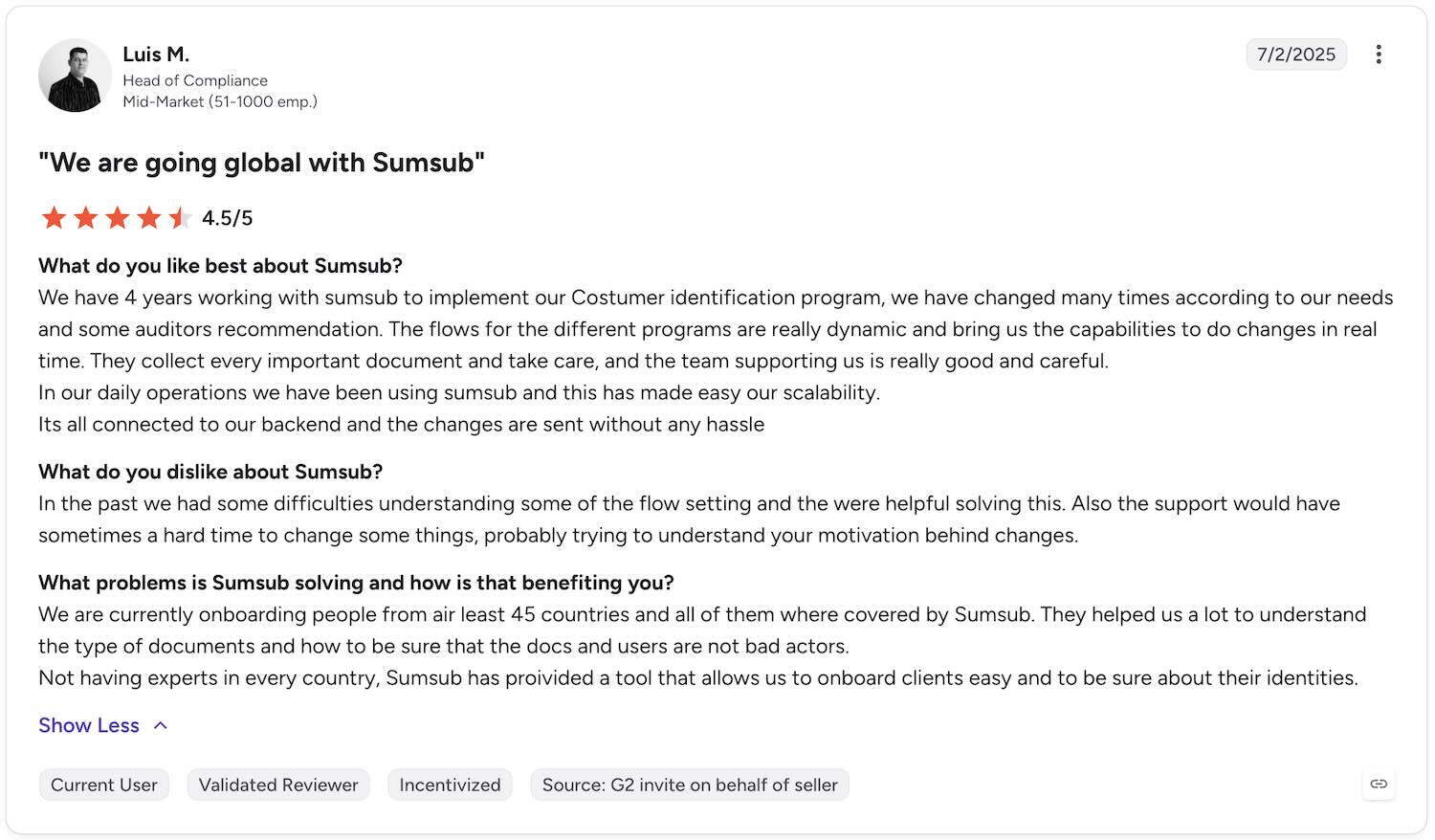Click 'What do you like best' heading
1435x840 pixels.
pyautogui.click(x=220, y=266)
